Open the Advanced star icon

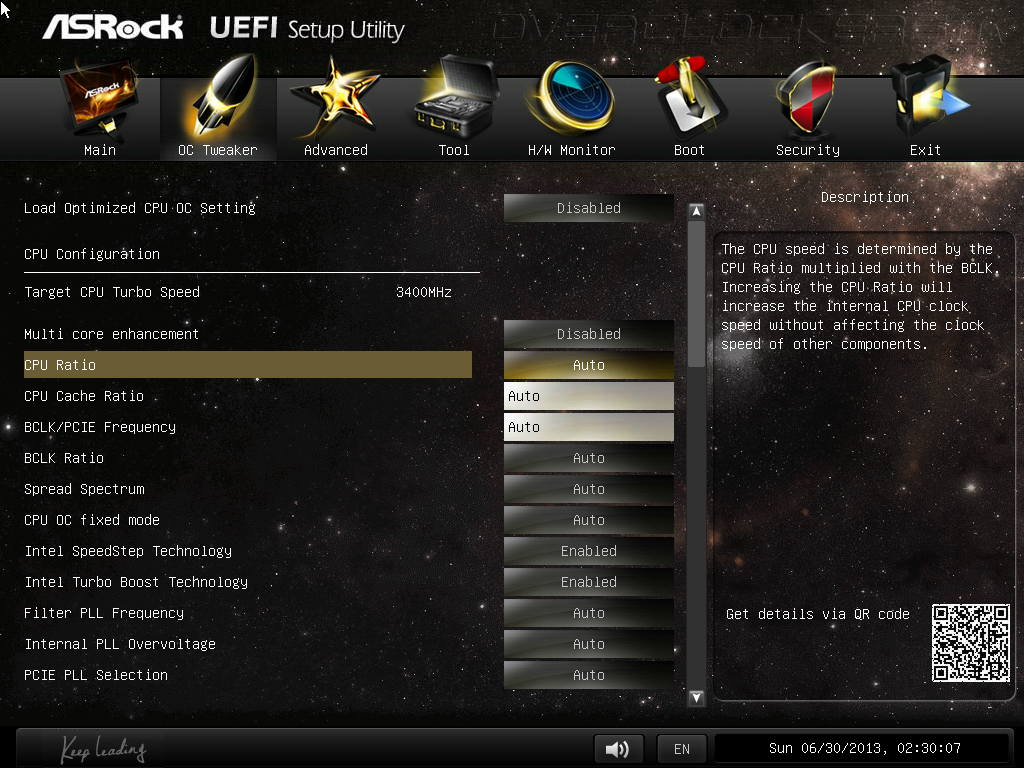coord(335,98)
